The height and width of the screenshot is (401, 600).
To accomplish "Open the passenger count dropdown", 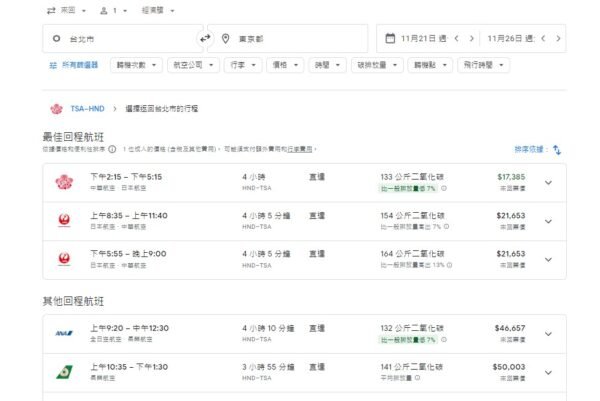I will (x=113, y=11).
